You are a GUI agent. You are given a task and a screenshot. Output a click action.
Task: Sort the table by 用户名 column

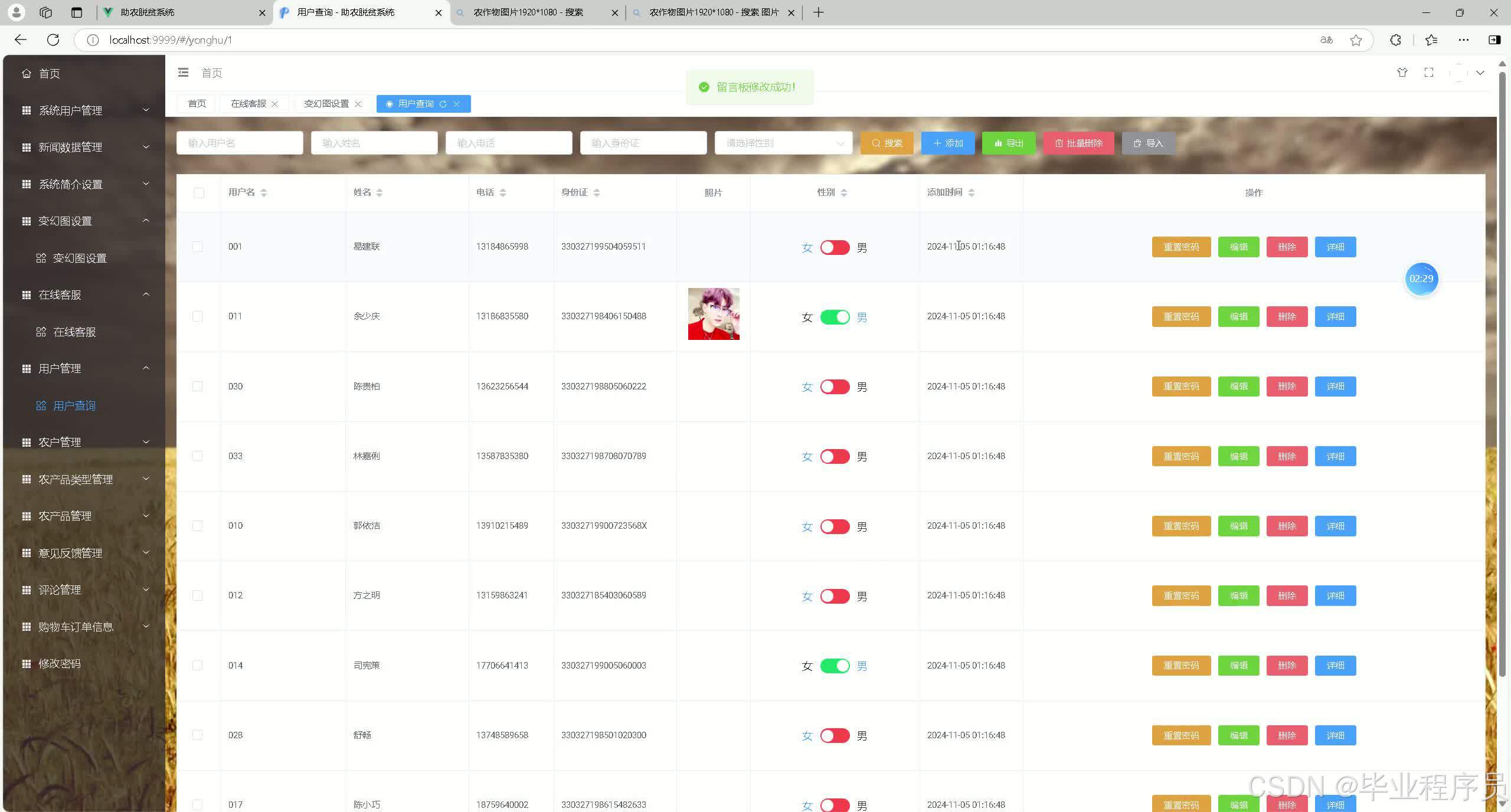[264, 192]
